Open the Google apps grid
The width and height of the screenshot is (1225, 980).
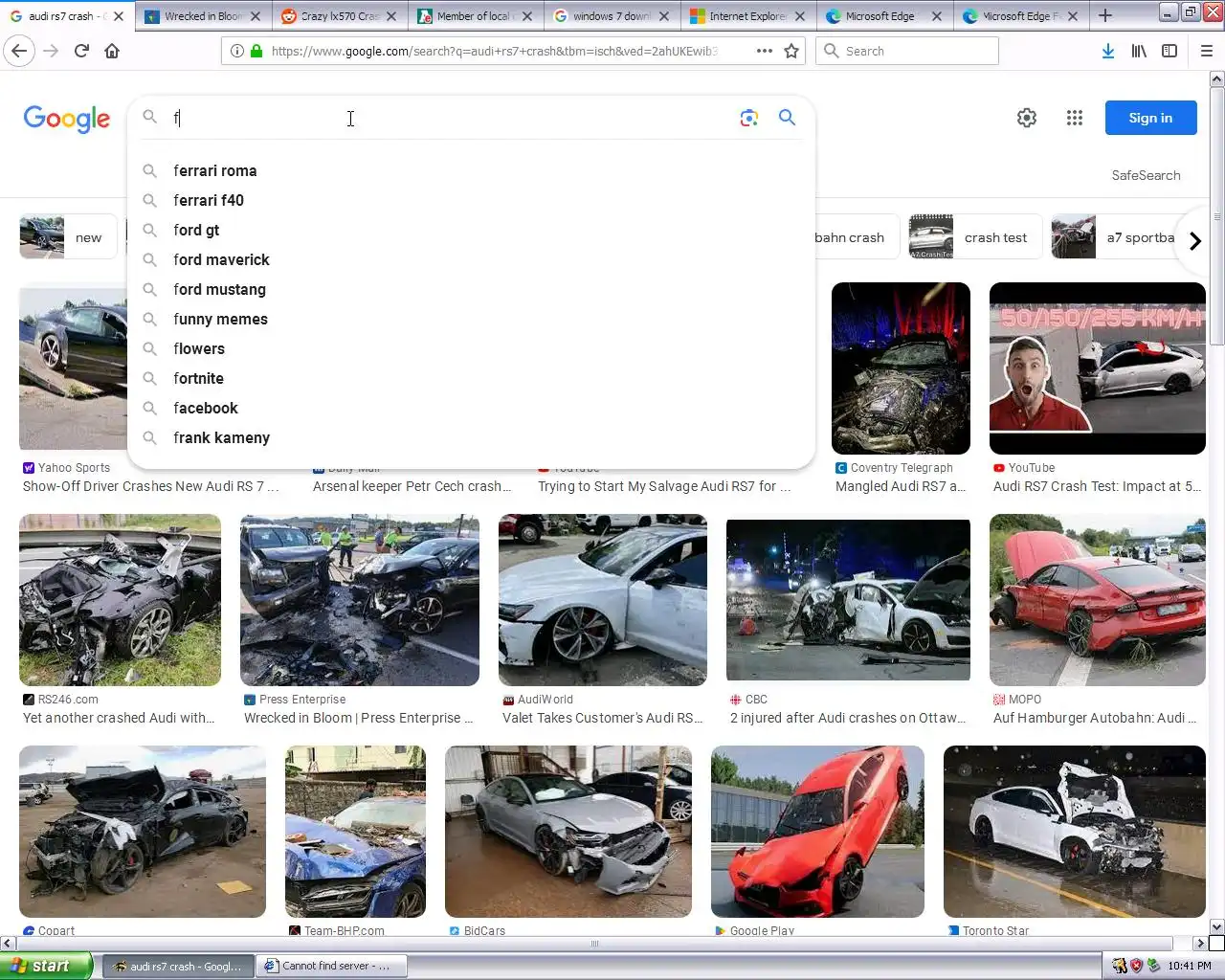coord(1075,118)
